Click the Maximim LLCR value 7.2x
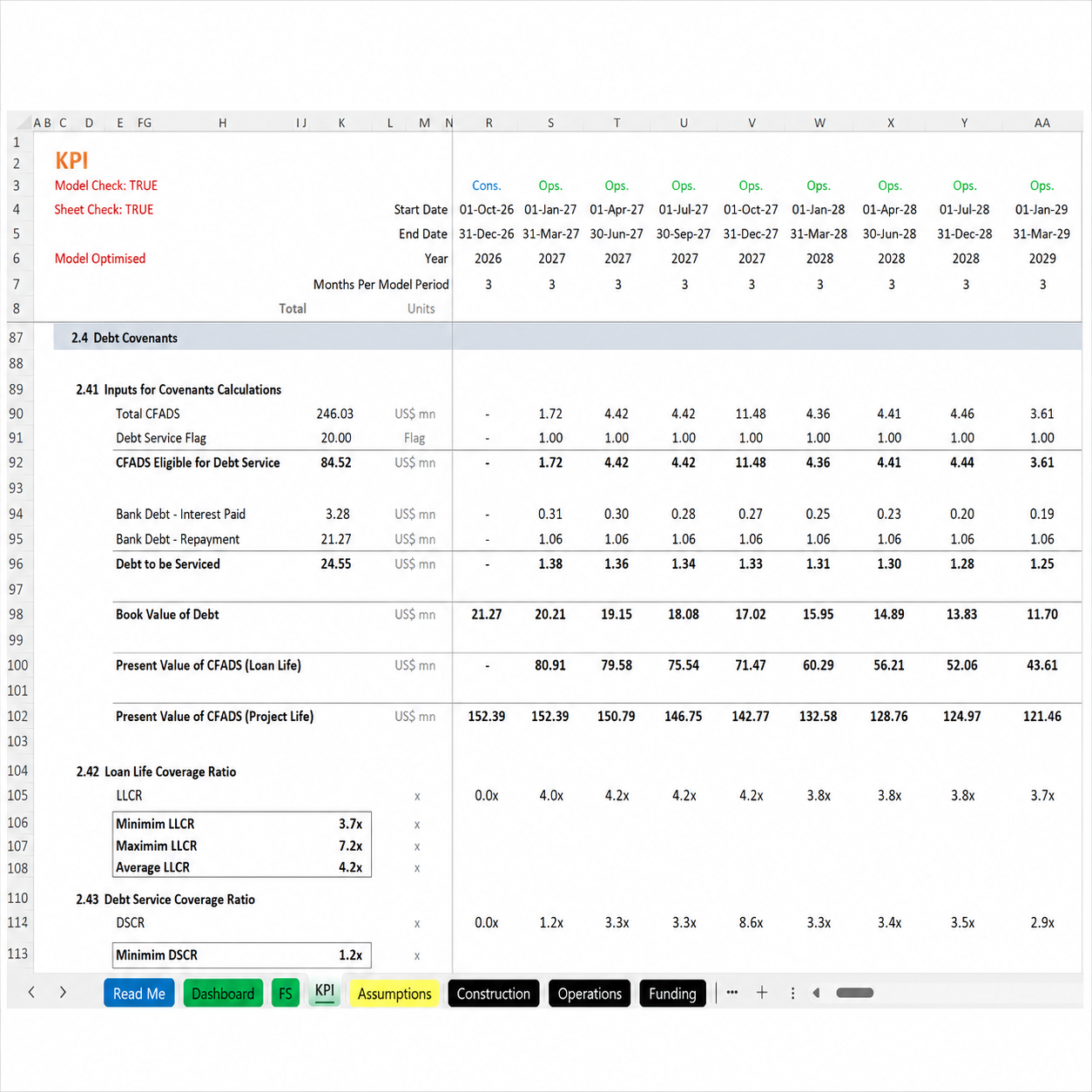The height and width of the screenshot is (1092, 1092). (x=351, y=846)
